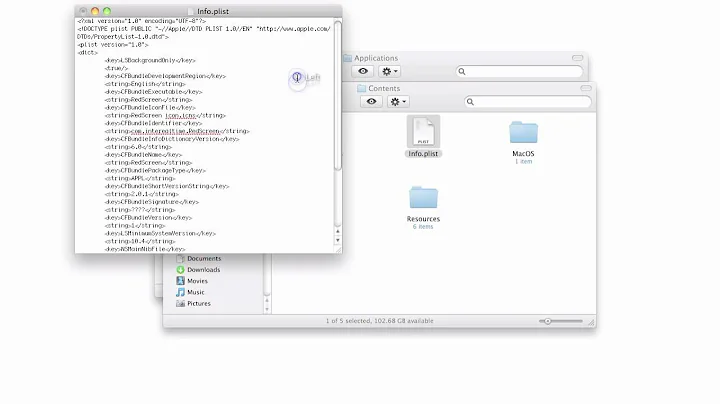Click search field in Applications window
This screenshot has width=720, height=404.
pyautogui.click(x=519, y=72)
